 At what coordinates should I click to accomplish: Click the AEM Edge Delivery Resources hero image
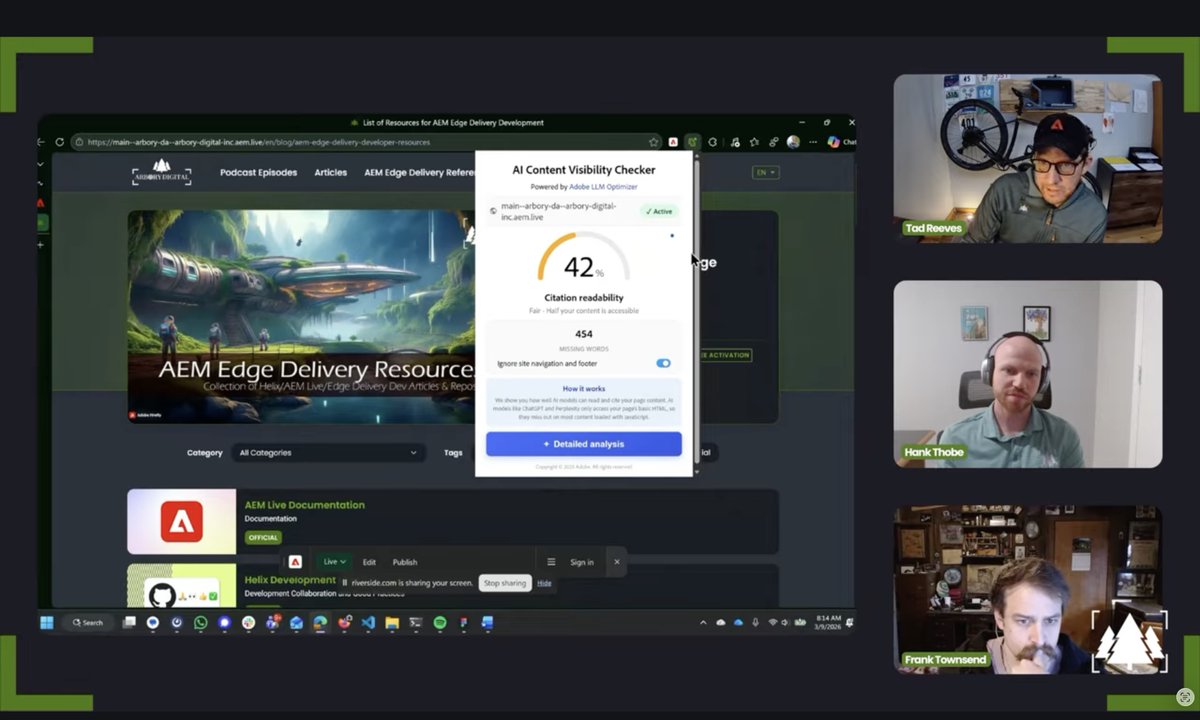(301, 316)
